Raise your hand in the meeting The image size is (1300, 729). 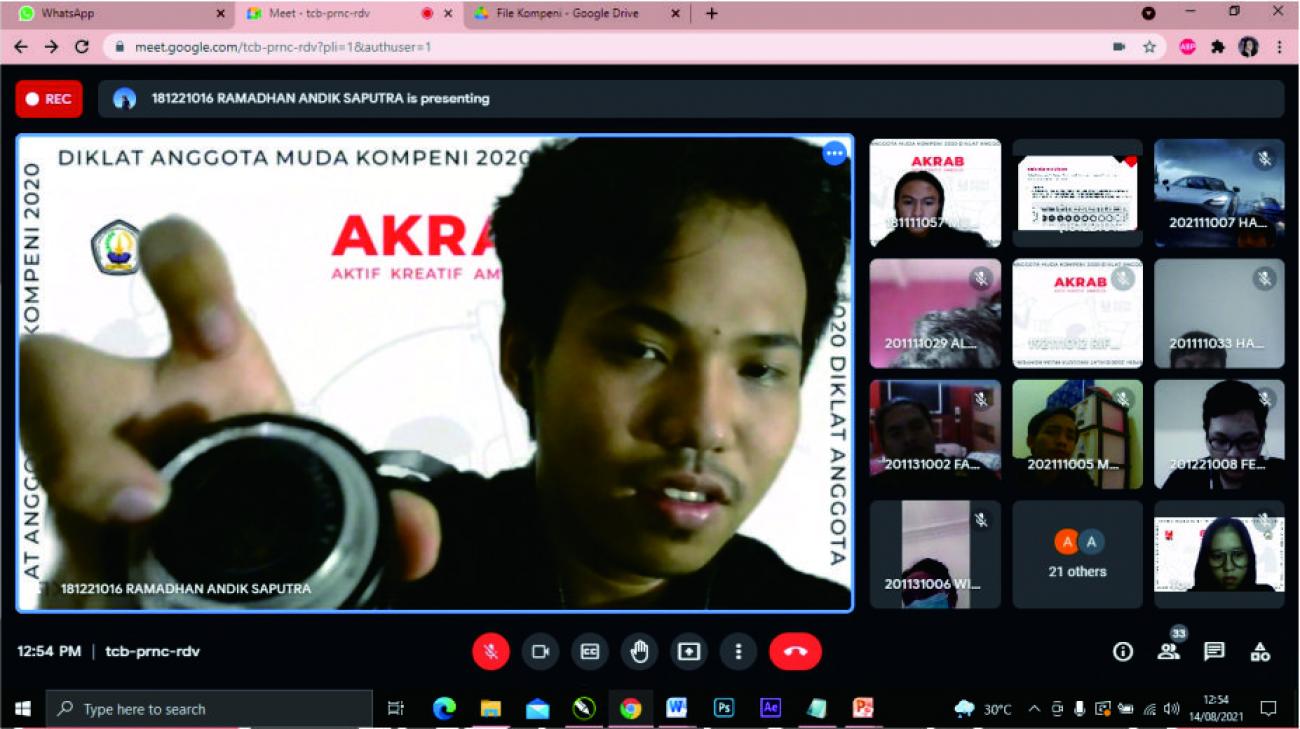639,652
